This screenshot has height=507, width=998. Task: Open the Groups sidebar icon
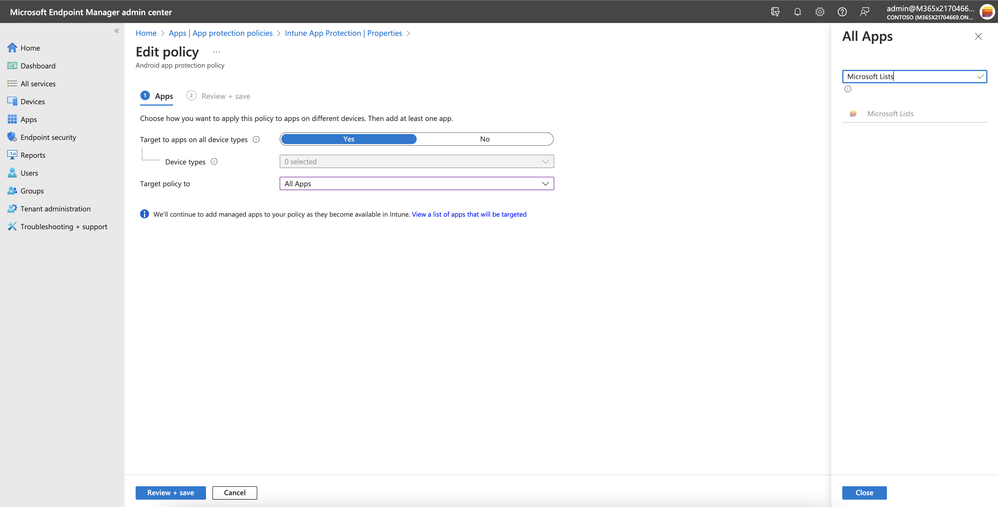[12, 190]
